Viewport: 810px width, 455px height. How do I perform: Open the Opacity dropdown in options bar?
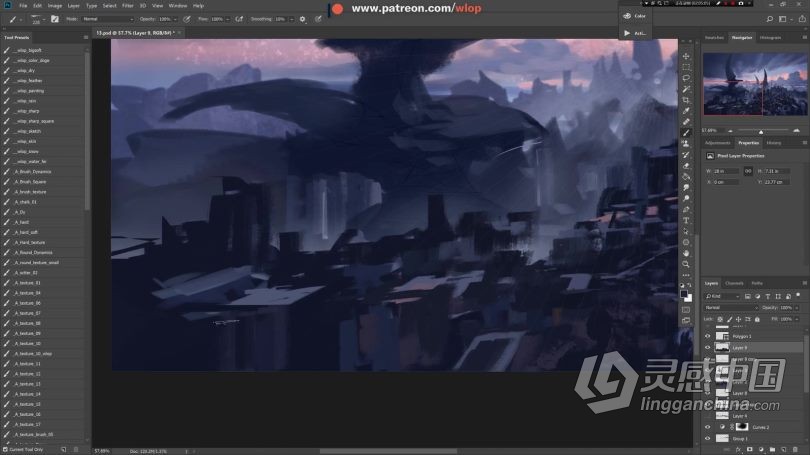pos(176,19)
